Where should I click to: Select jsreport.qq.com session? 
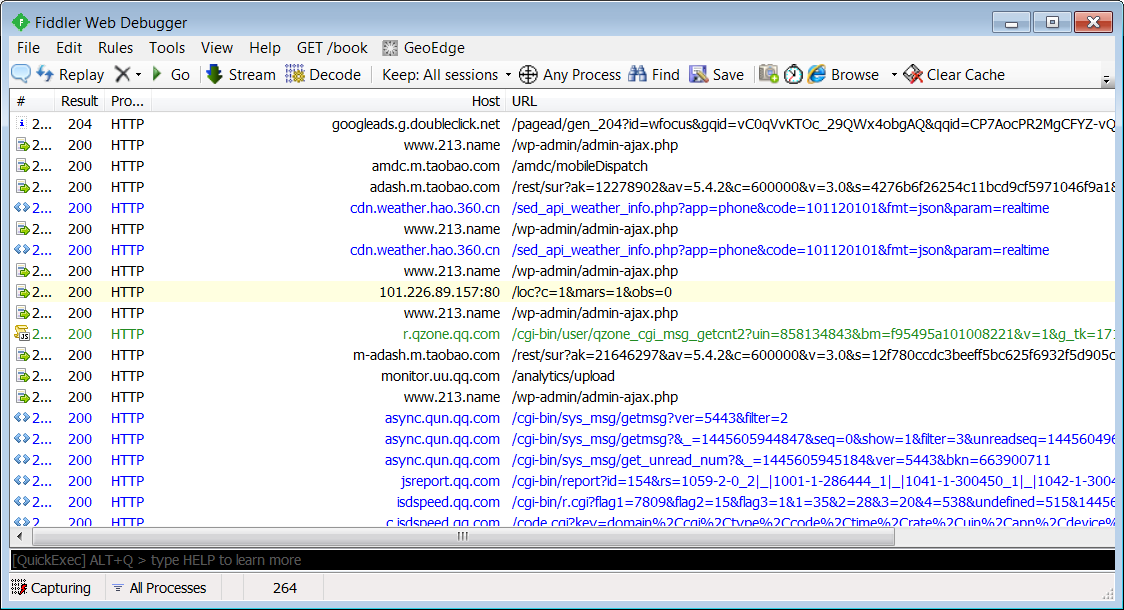pyautogui.click(x=563, y=481)
